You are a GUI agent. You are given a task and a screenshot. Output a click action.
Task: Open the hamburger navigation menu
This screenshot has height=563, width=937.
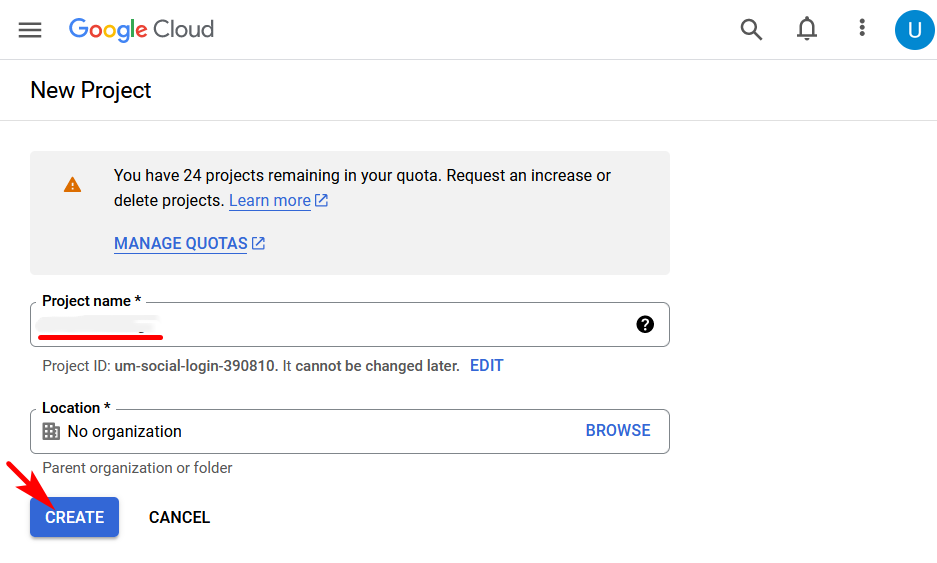tap(30, 30)
